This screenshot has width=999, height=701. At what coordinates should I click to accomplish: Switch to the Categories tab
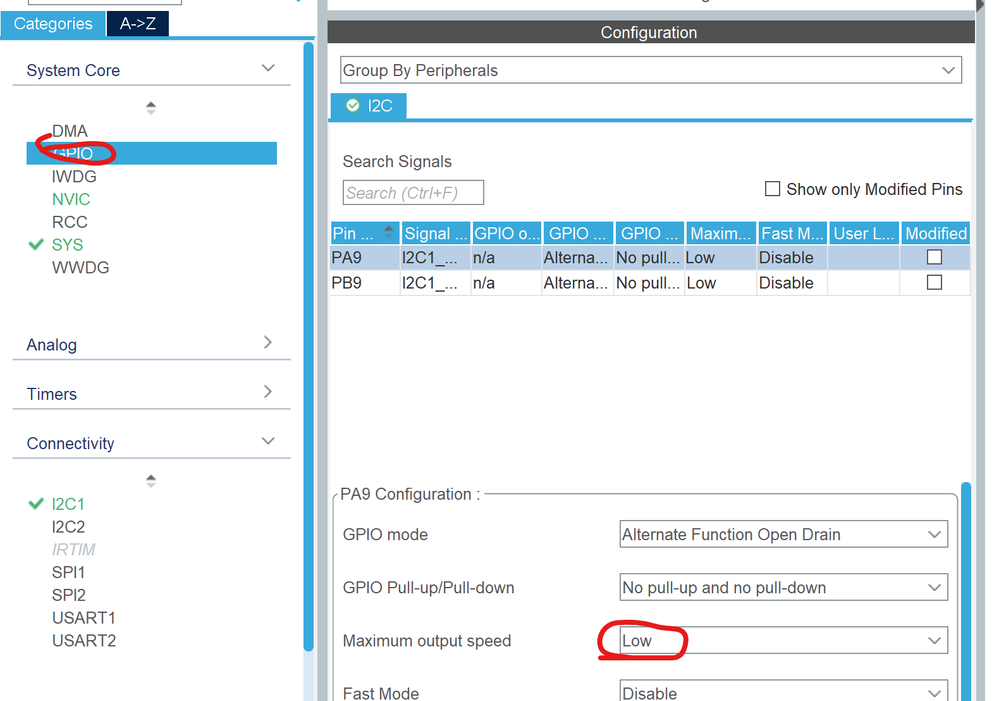point(53,24)
